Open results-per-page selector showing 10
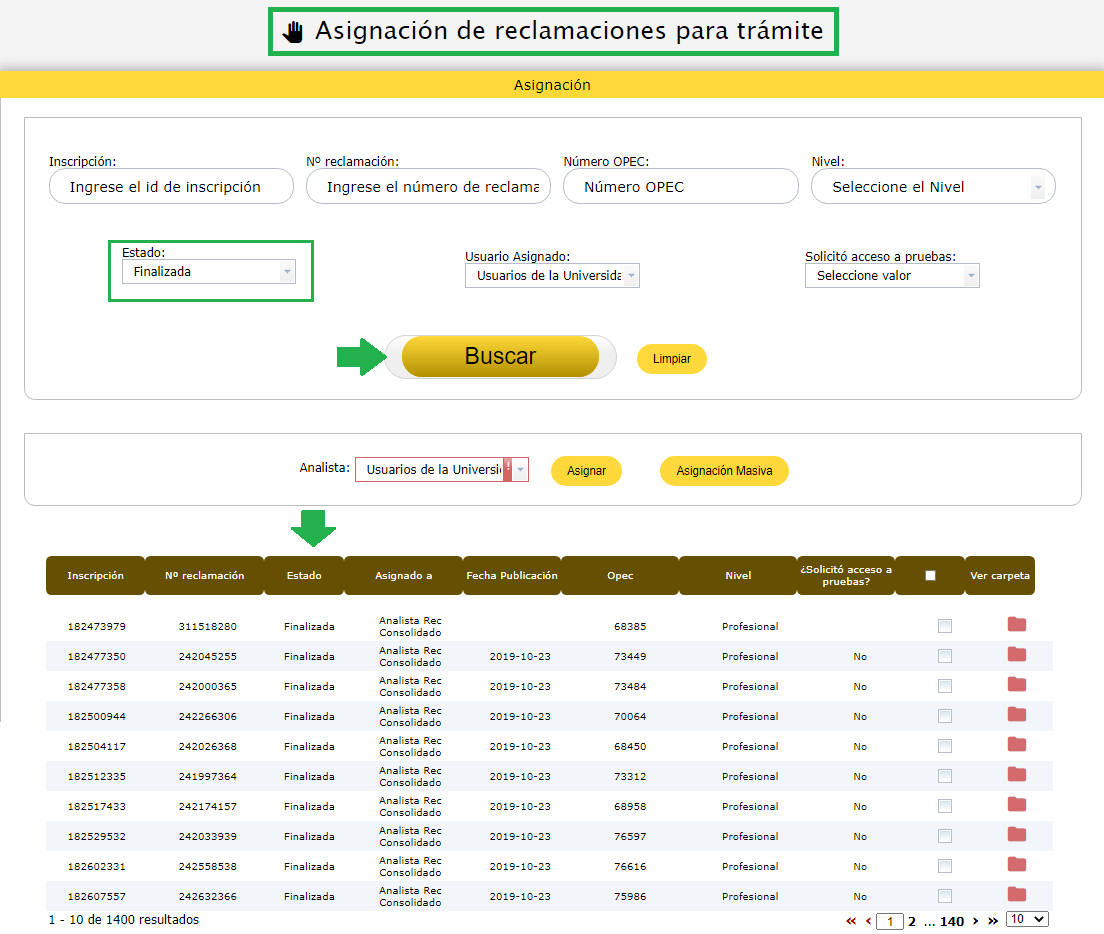1104x934 pixels. 1027,919
